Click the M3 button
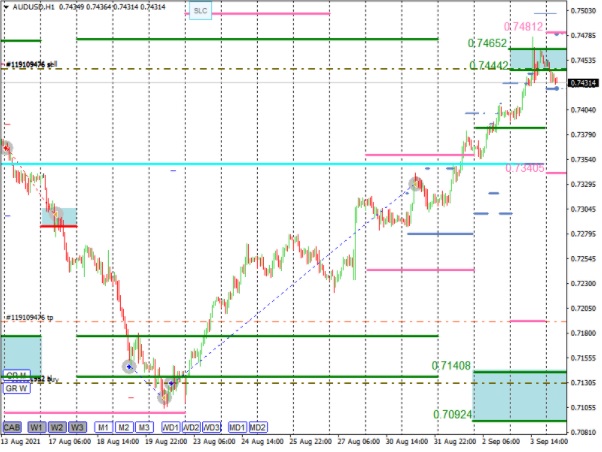Viewport: 602px width, 452px height. pos(144,426)
